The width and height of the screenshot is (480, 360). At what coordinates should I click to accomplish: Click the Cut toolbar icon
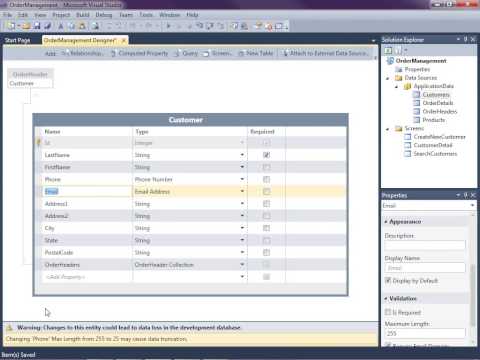(x=61, y=26)
